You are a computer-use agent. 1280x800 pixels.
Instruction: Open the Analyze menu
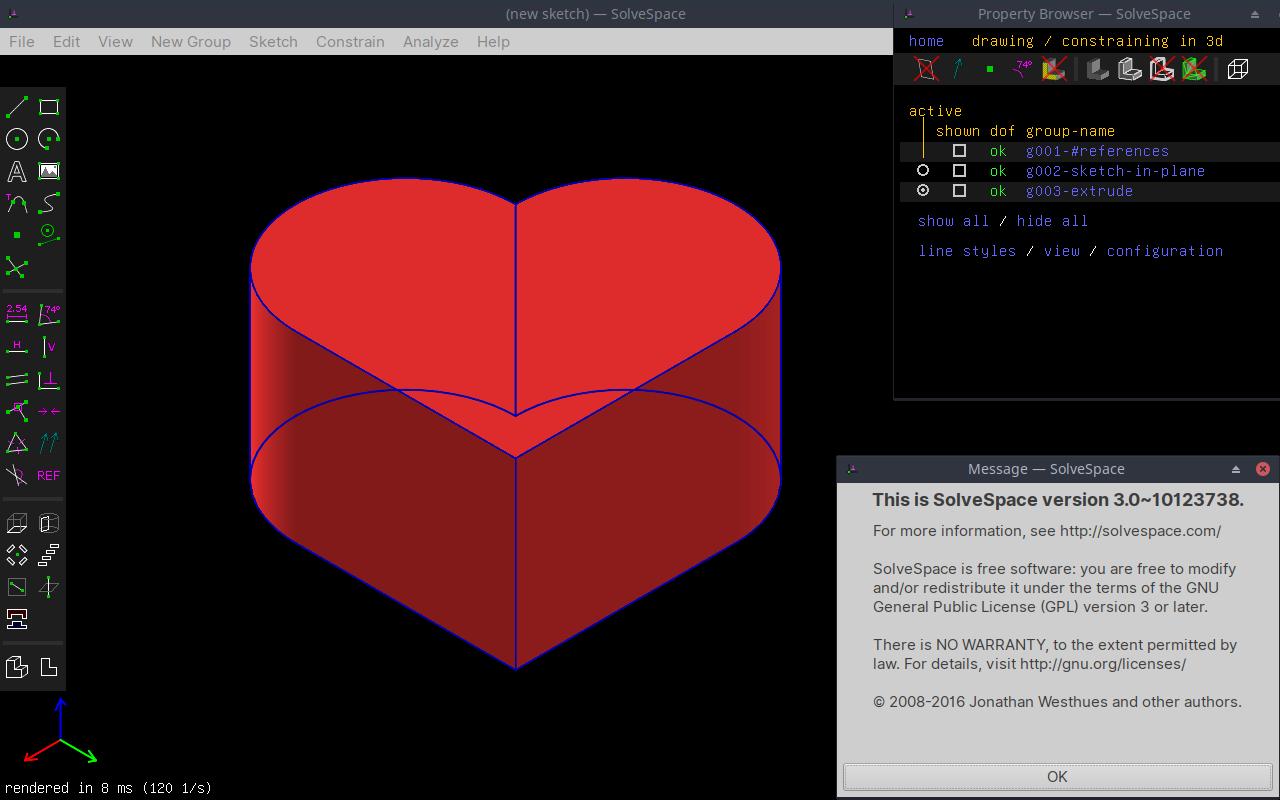point(431,42)
